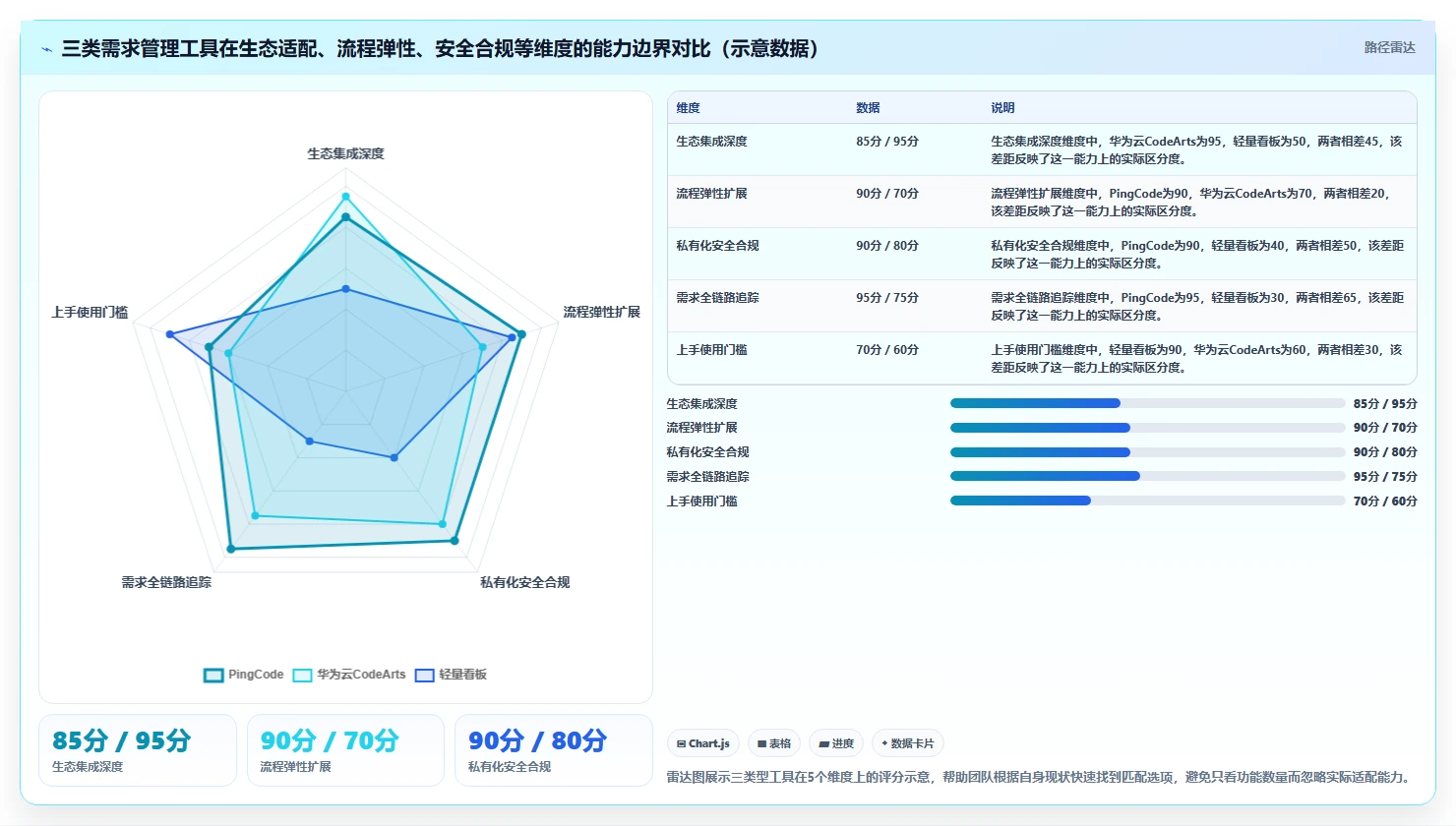Click the description text for 生态集成深度 row
Viewport: 1456px width, 826px height.
click(1197, 150)
